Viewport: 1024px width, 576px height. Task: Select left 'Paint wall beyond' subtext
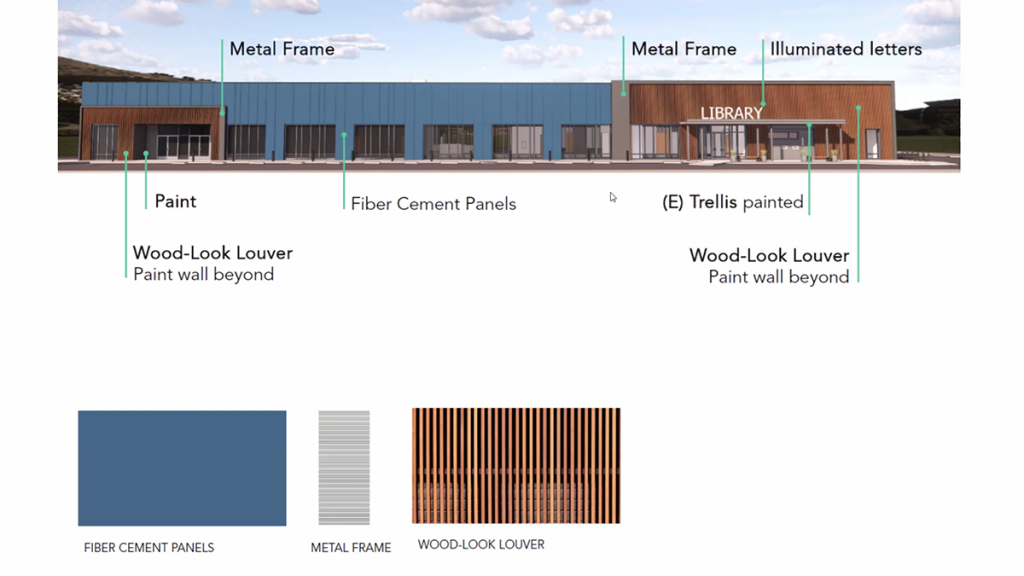[x=204, y=275]
